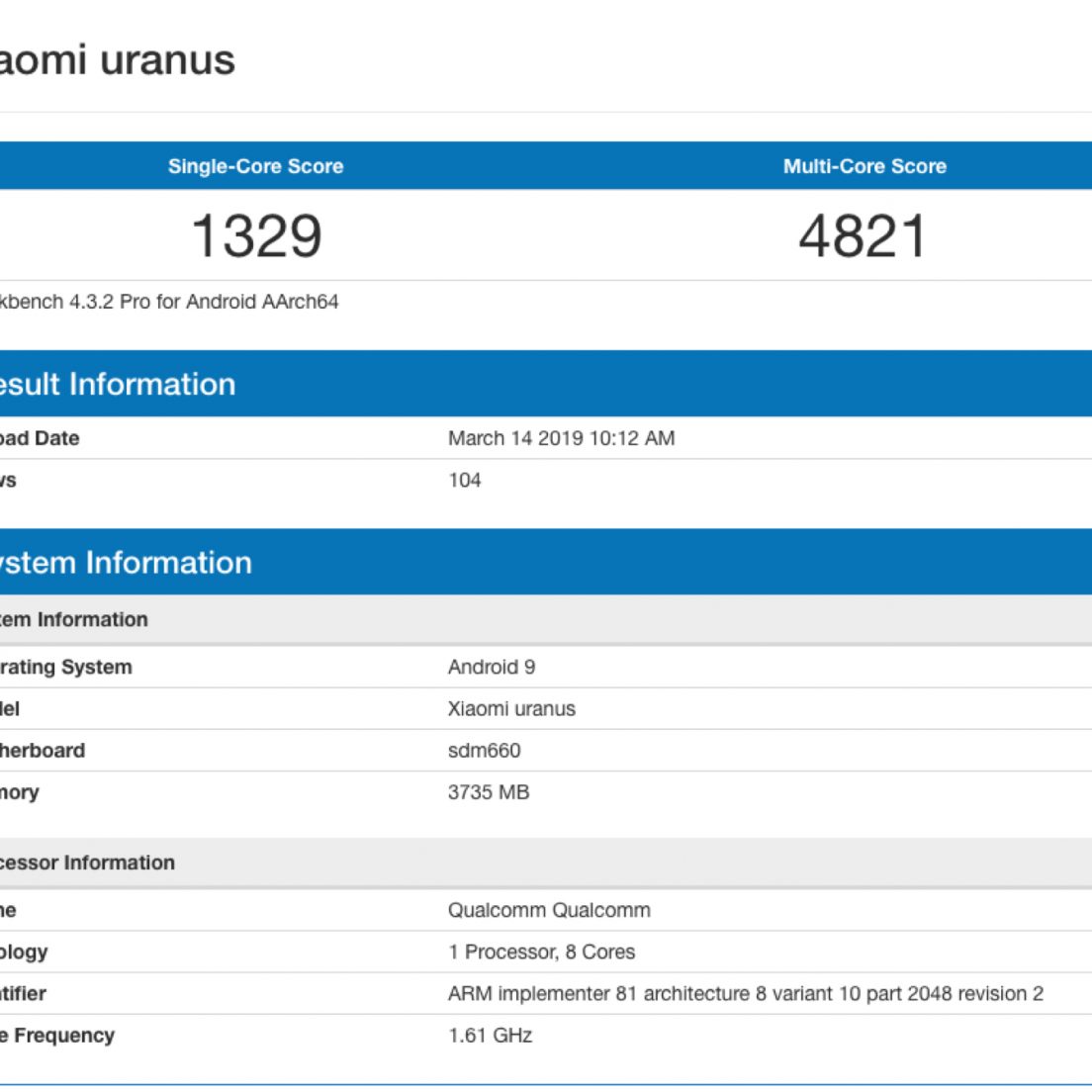1092x1092 pixels.
Task: Select the single-core score value 1329
Action: pos(256,236)
